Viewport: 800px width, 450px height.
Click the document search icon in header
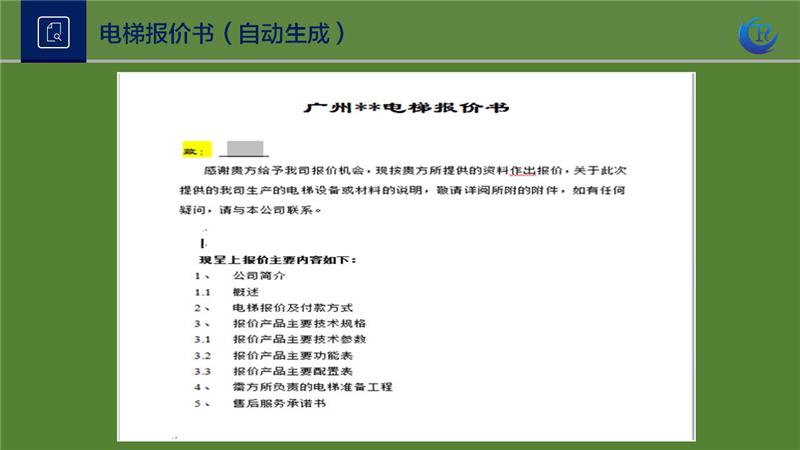[53, 32]
